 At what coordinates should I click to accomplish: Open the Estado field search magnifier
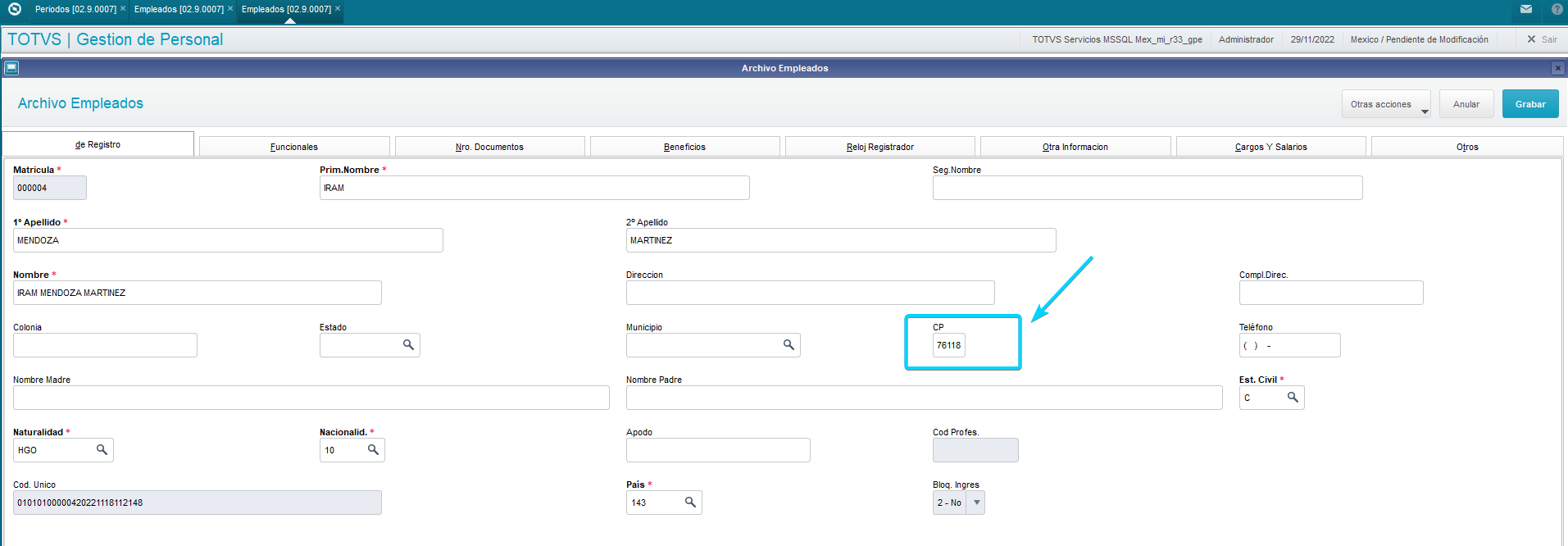pyautogui.click(x=408, y=345)
